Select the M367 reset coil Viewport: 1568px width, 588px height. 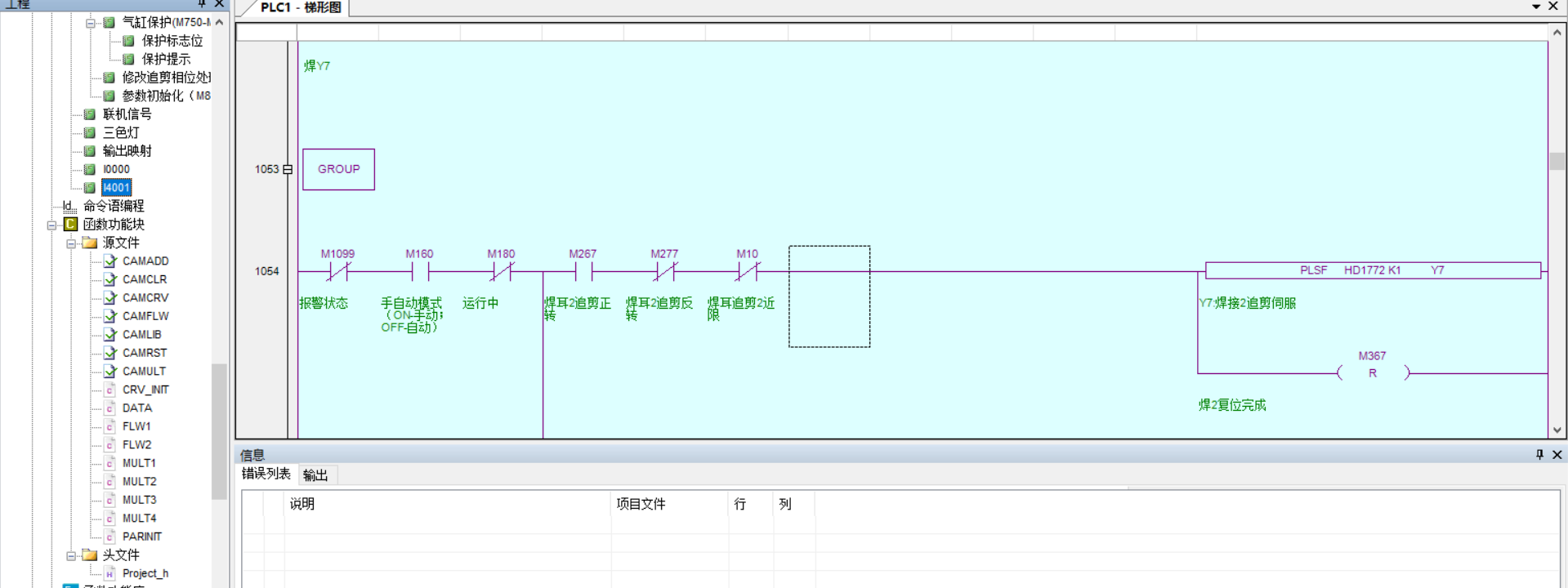1373,373
